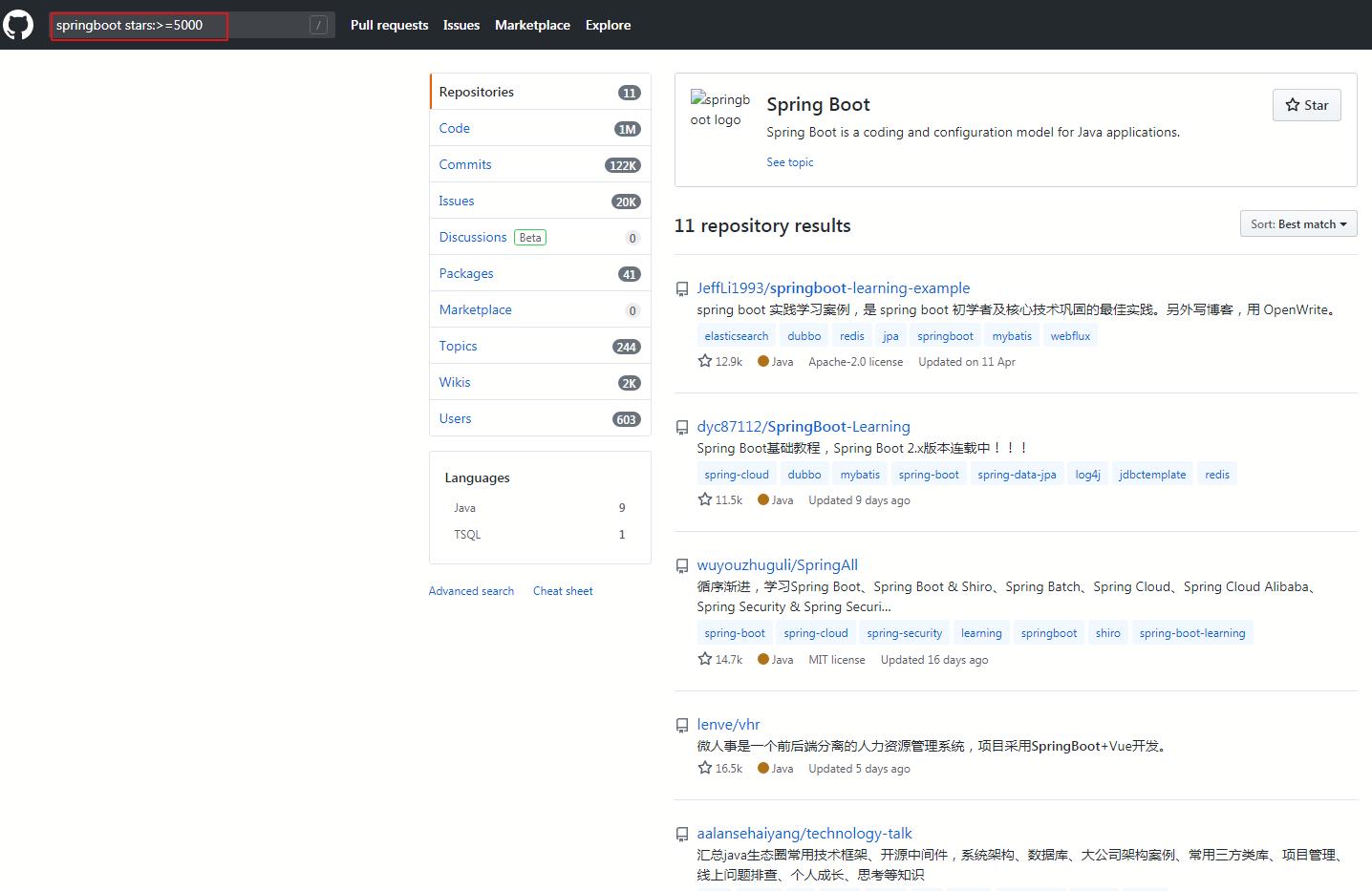Select the learning topic tag
Screen dimensions: 1372x891
click(x=981, y=633)
